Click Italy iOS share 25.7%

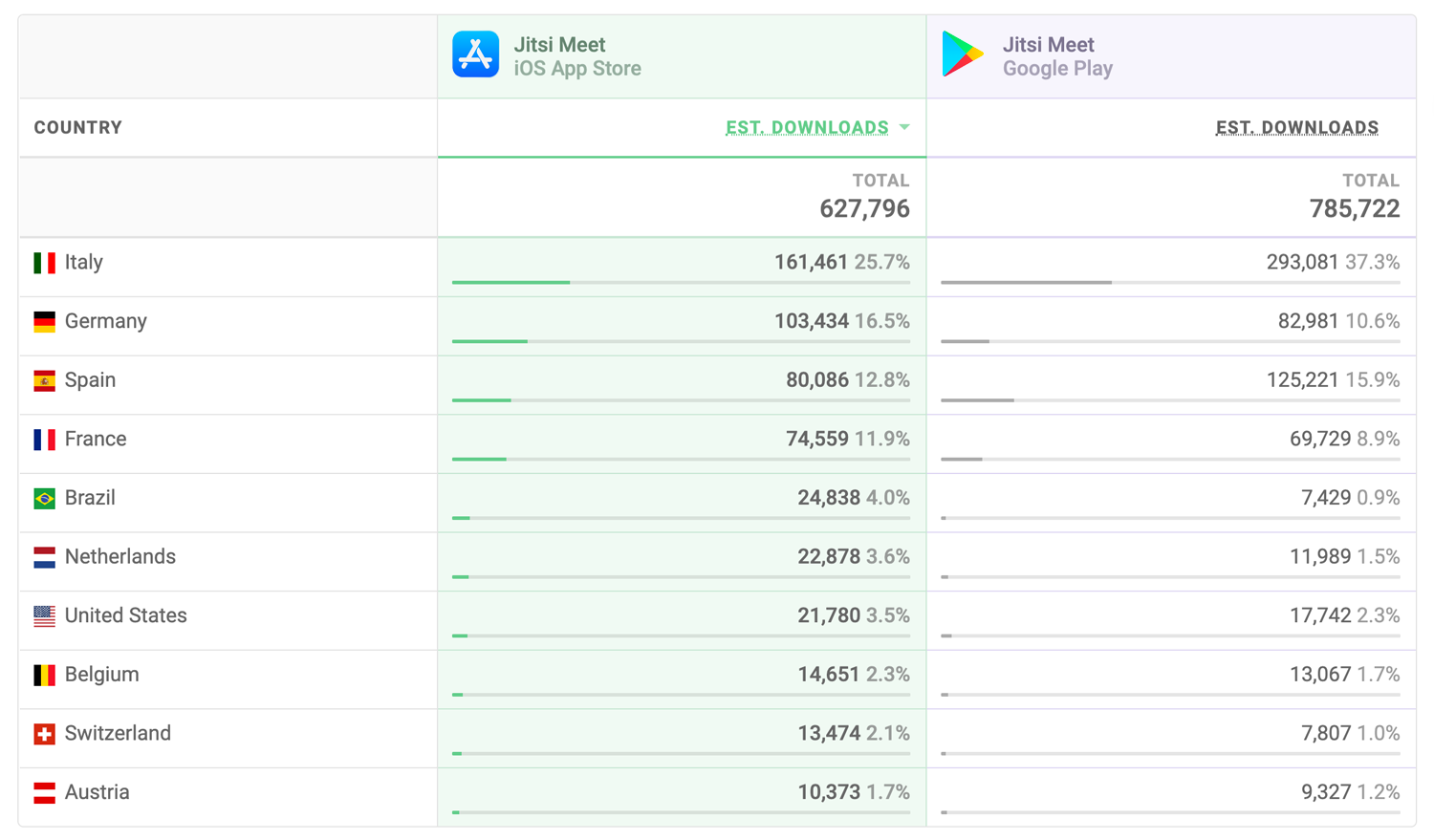(x=882, y=262)
